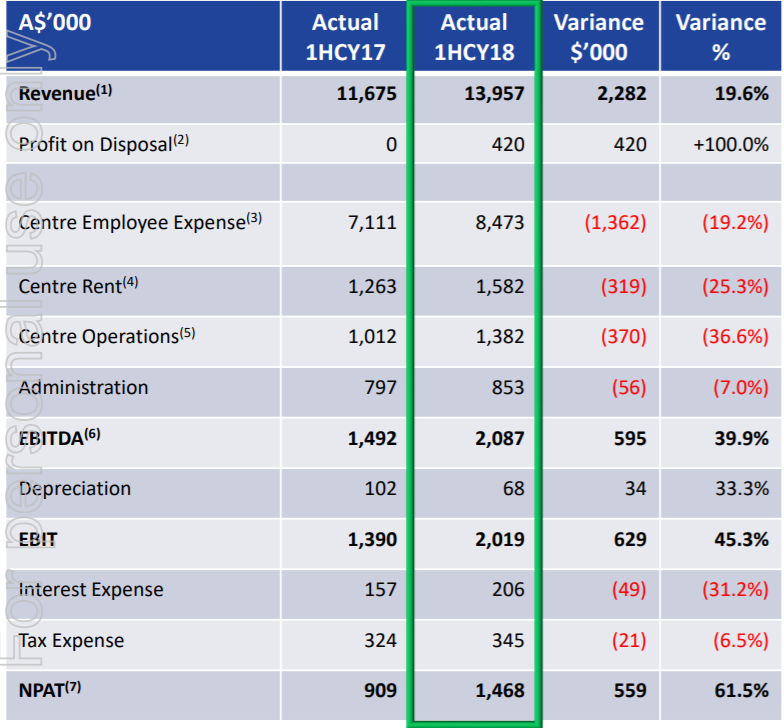
Task: Select the EBITDA row label
Action: click(x=60, y=438)
